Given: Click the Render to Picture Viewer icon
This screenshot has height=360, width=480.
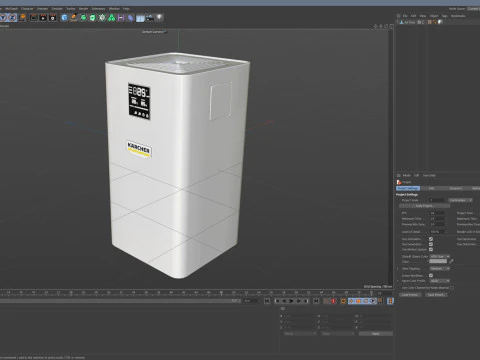Looking at the screenshot, I should pyautogui.click(x=43, y=18).
